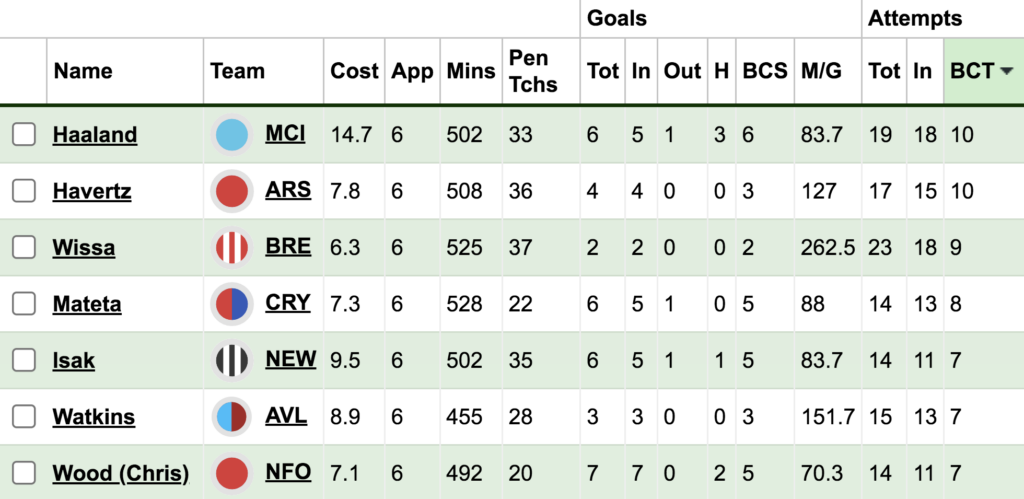This screenshot has width=1024, height=499.
Task: Sort the table by Cost column
Action: pyautogui.click(x=354, y=71)
